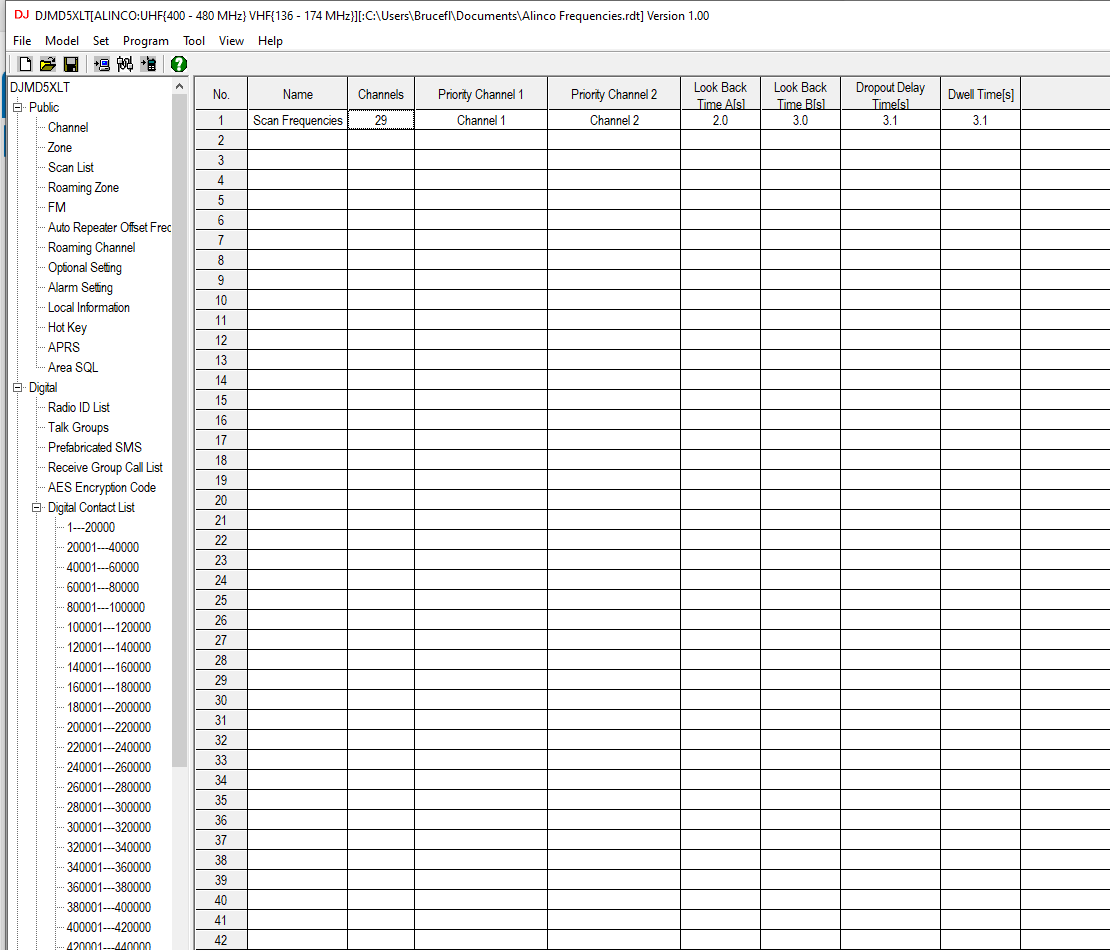Collapse the Digital tree node
This screenshot has width=1110, height=950.
(17, 388)
